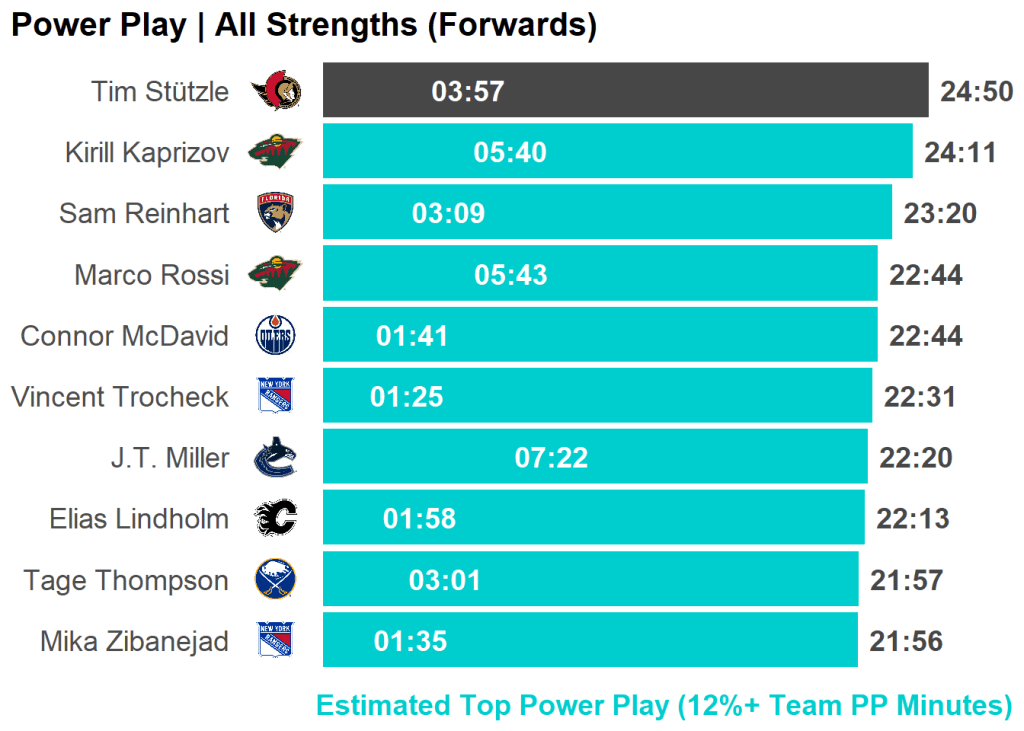Click the 07:22 power play time label
1024x731 pixels.
pyautogui.click(x=551, y=458)
